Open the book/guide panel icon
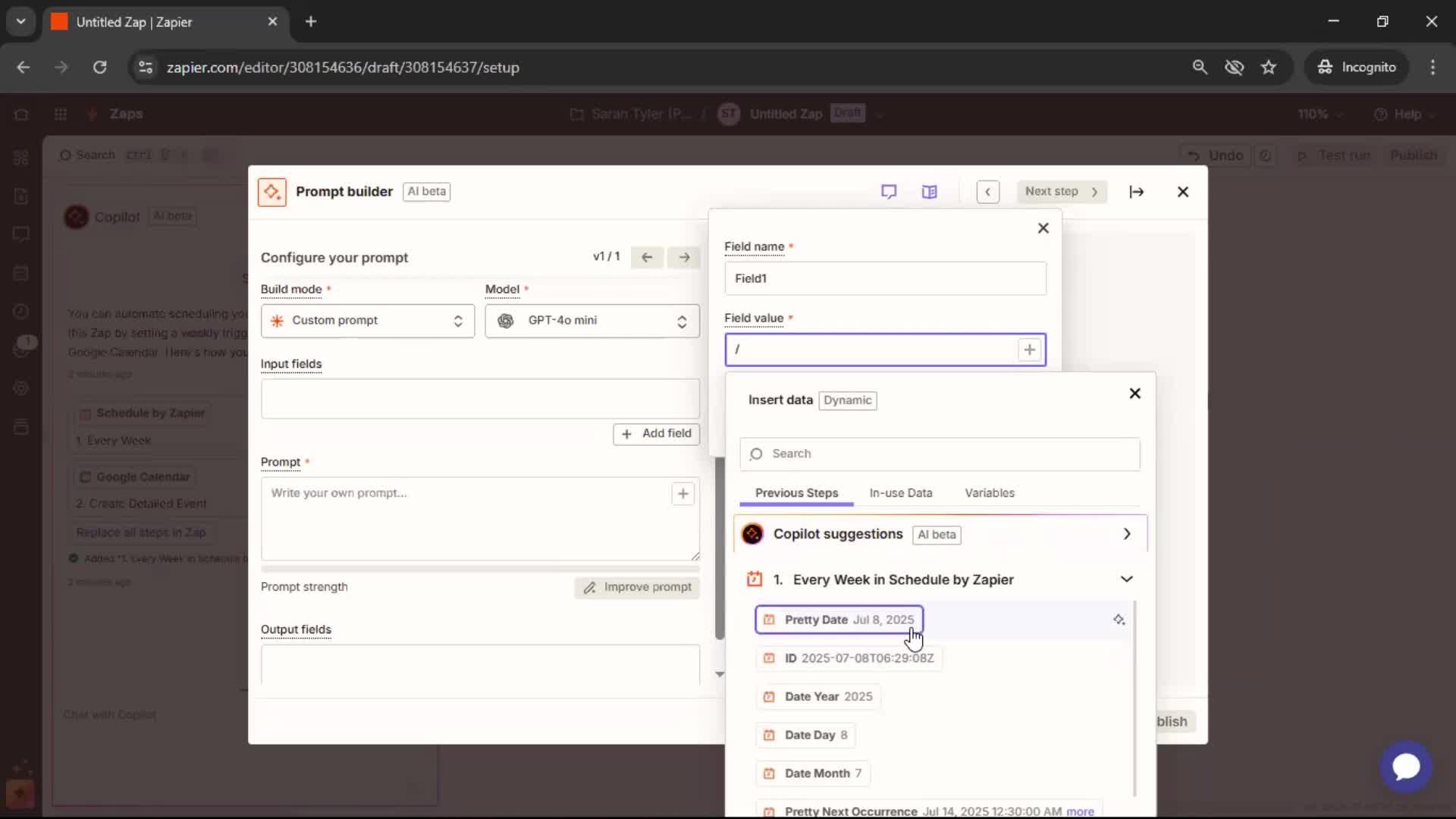The height and width of the screenshot is (819, 1456). [929, 192]
